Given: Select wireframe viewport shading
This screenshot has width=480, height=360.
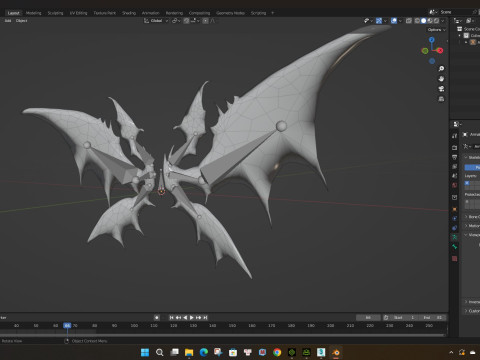Looking at the screenshot, I should 417,21.
